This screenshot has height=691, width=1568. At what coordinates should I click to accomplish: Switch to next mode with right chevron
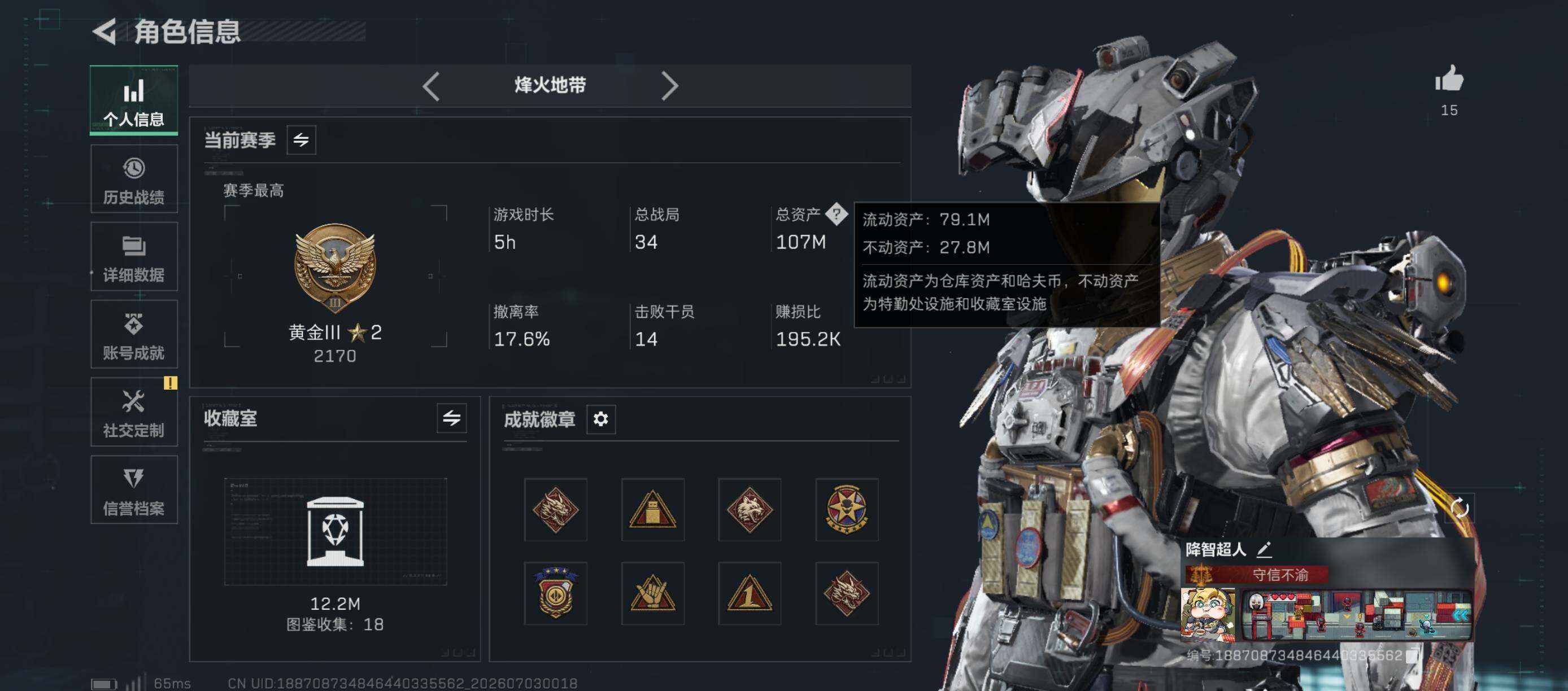[669, 86]
